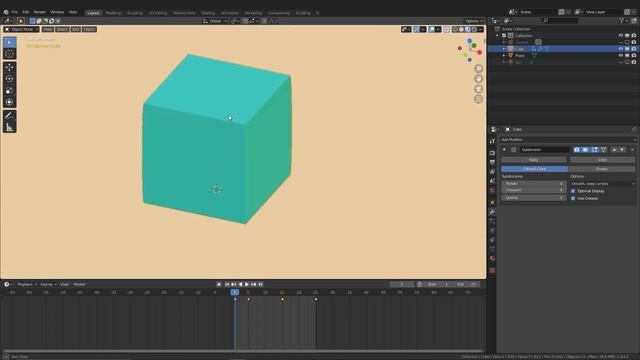This screenshot has width=640, height=360.
Task: Toggle modifier viewport display icon
Action: [x=585, y=150]
